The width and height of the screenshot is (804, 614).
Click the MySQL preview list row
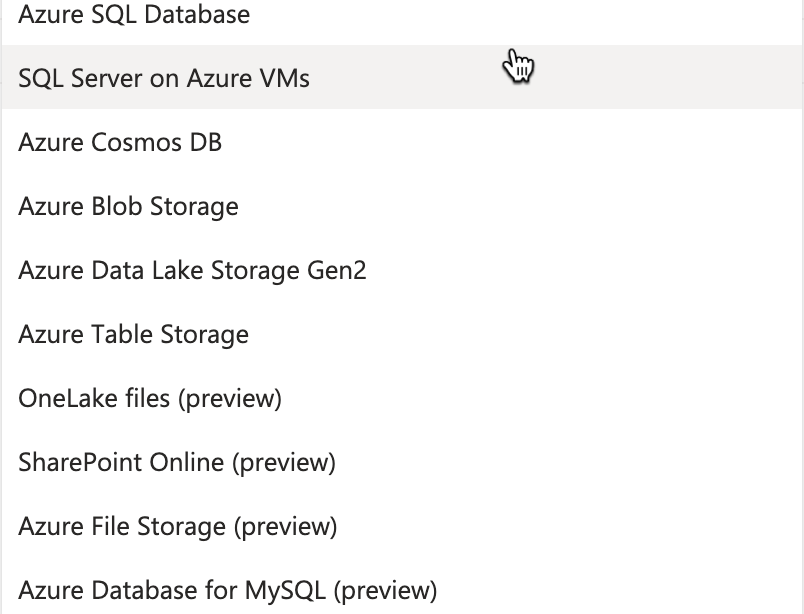pyautogui.click(x=402, y=587)
